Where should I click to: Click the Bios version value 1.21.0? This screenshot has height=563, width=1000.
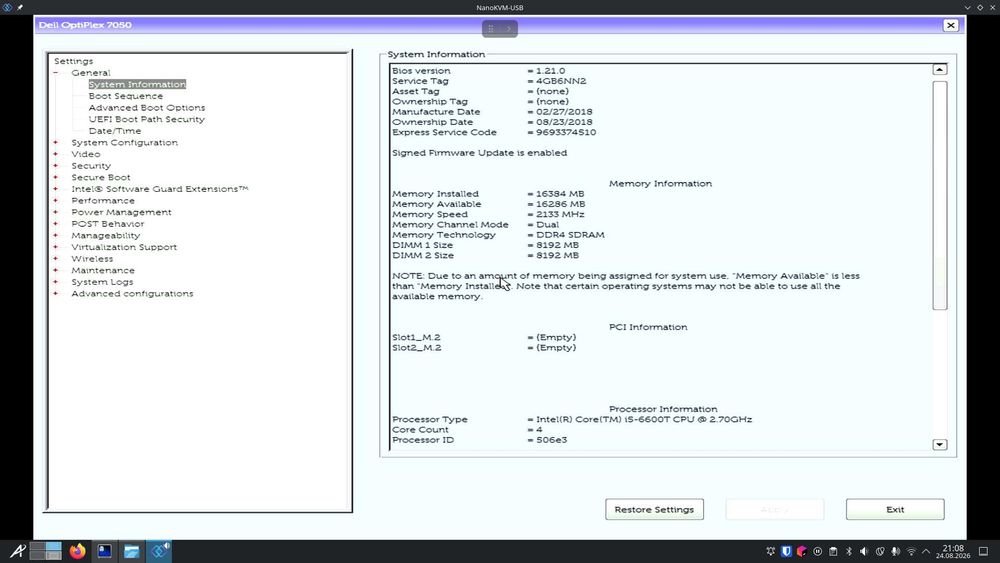[550, 71]
